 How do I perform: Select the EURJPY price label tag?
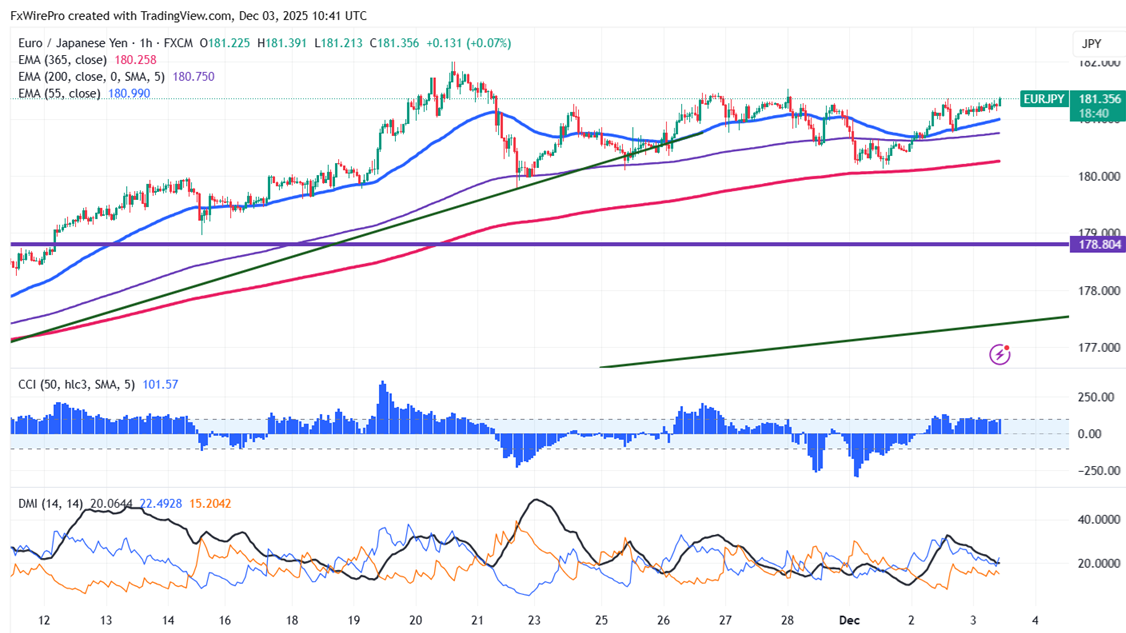tap(1043, 99)
